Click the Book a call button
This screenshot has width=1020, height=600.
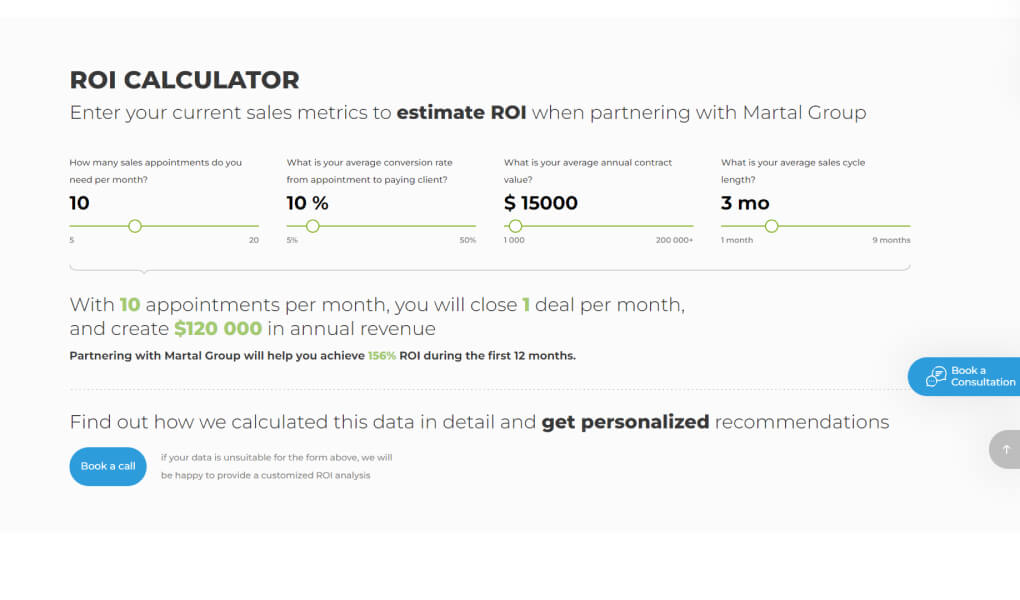click(x=108, y=466)
